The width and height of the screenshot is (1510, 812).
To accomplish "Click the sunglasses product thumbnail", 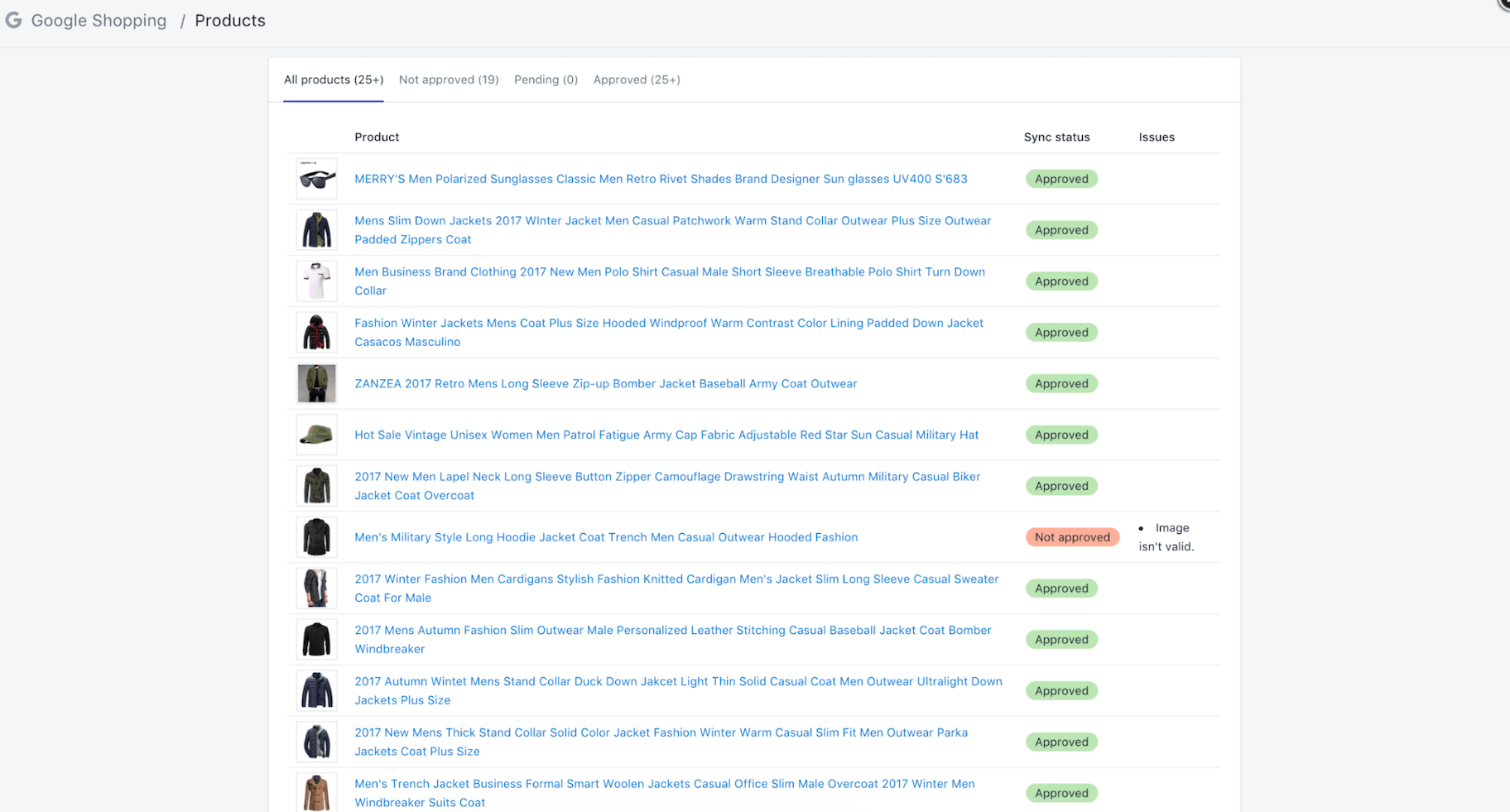I will point(316,179).
